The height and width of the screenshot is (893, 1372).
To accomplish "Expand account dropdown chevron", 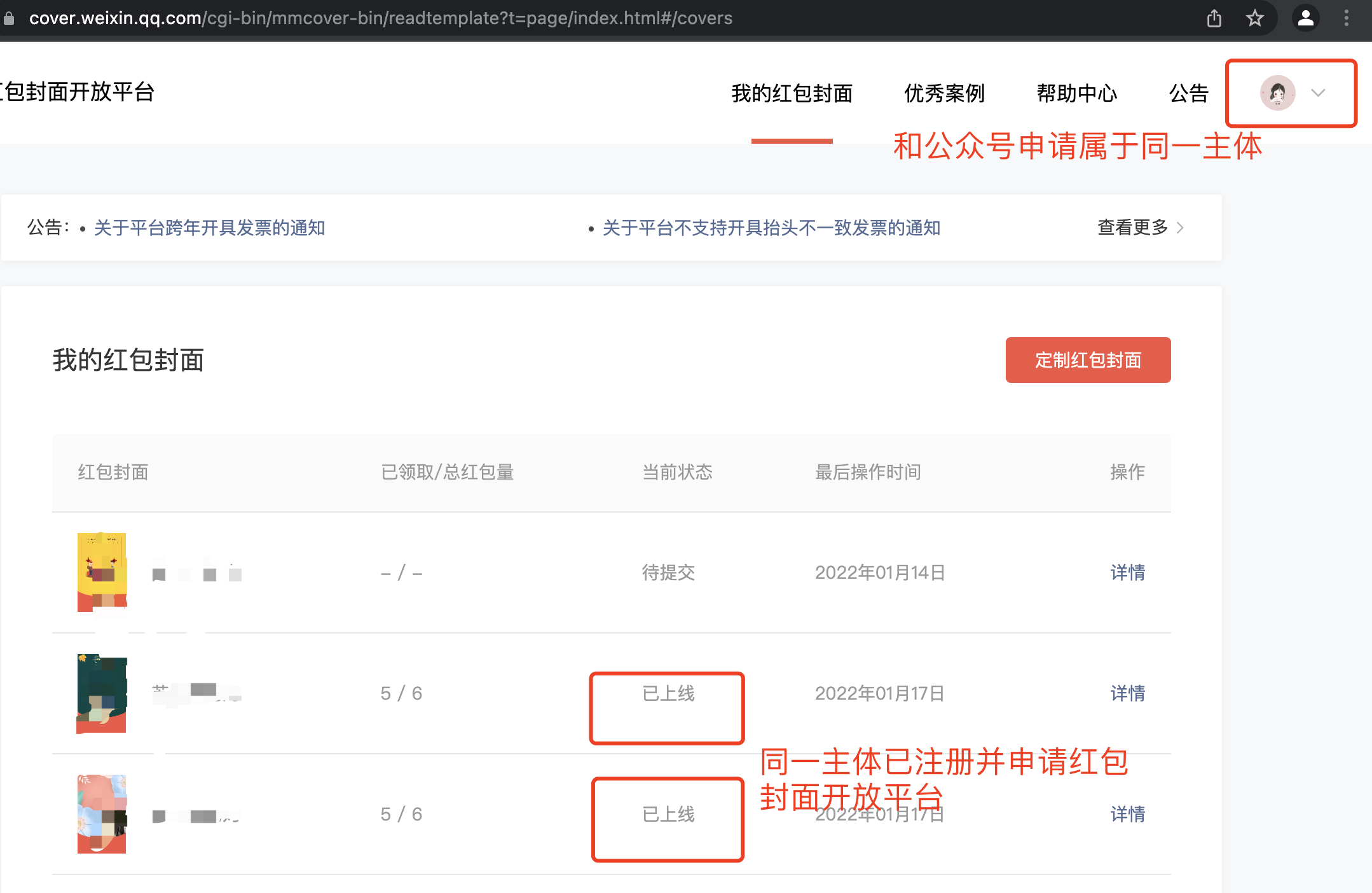I will pos(1318,93).
